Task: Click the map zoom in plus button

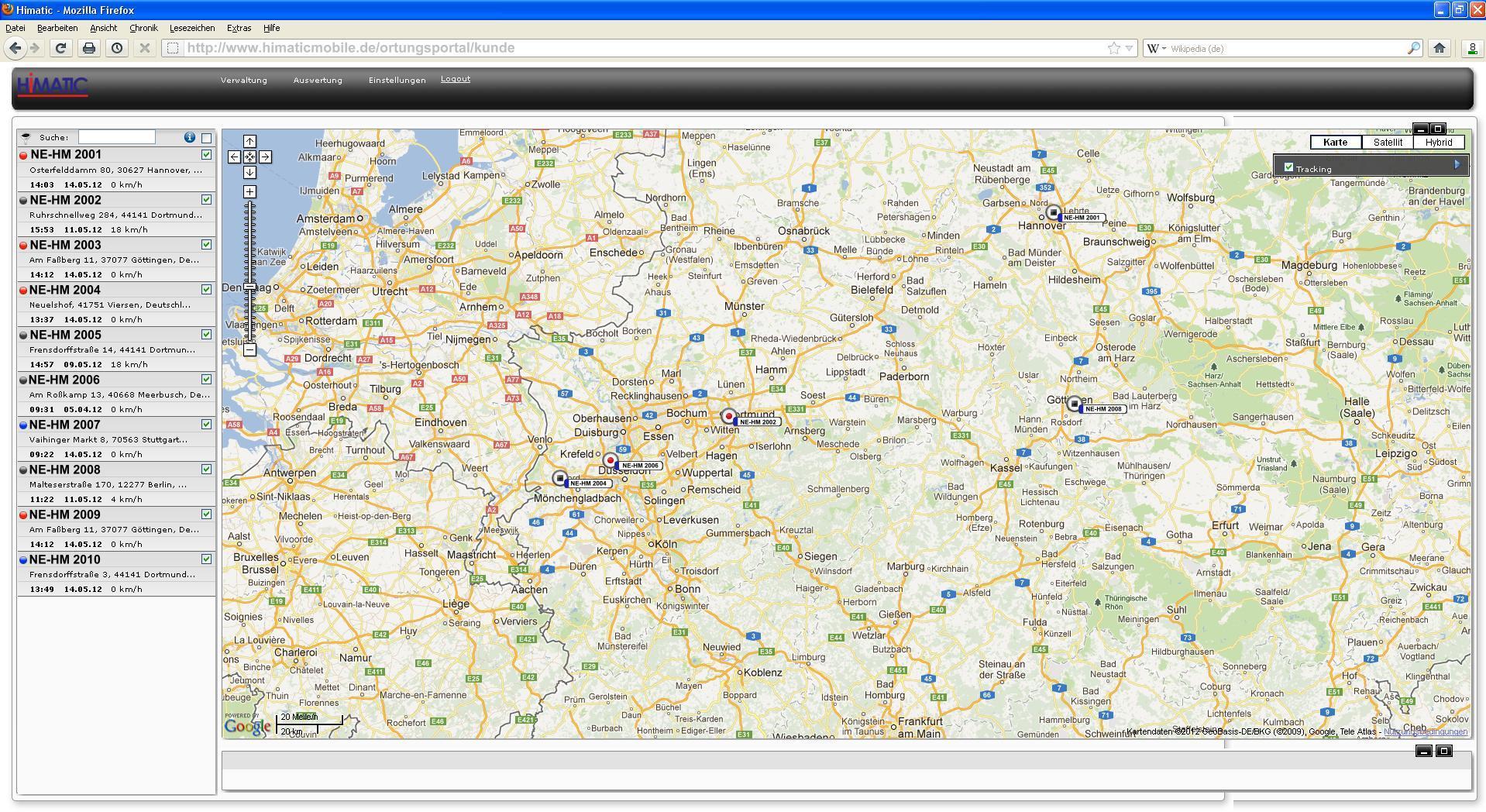Action: click(249, 191)
